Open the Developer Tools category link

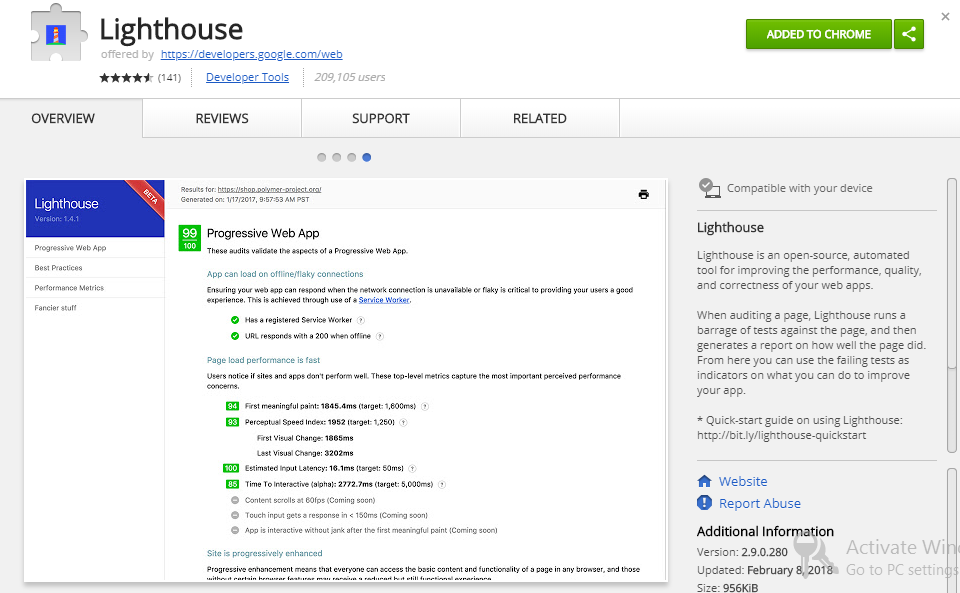click(247, 77)
